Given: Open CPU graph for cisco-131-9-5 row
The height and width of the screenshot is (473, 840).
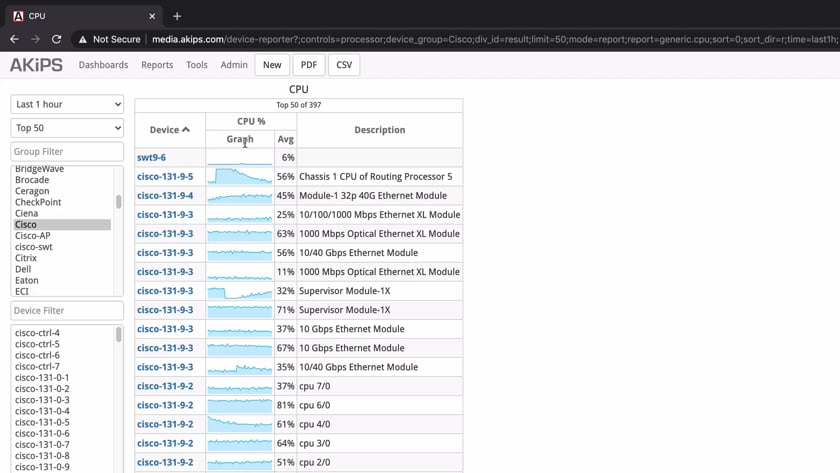Looking at the screenshot, I should point(240,176).
